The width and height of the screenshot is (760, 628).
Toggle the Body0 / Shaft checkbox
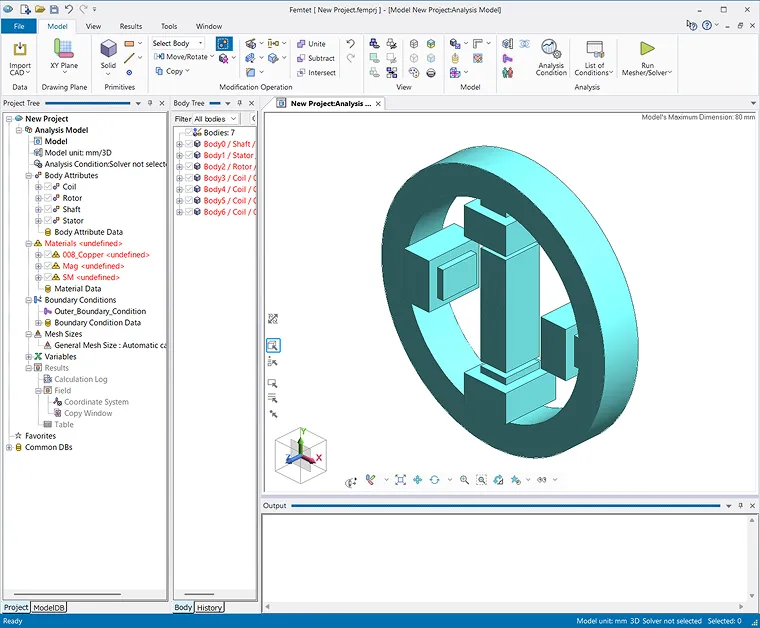[x=189, y=144]
